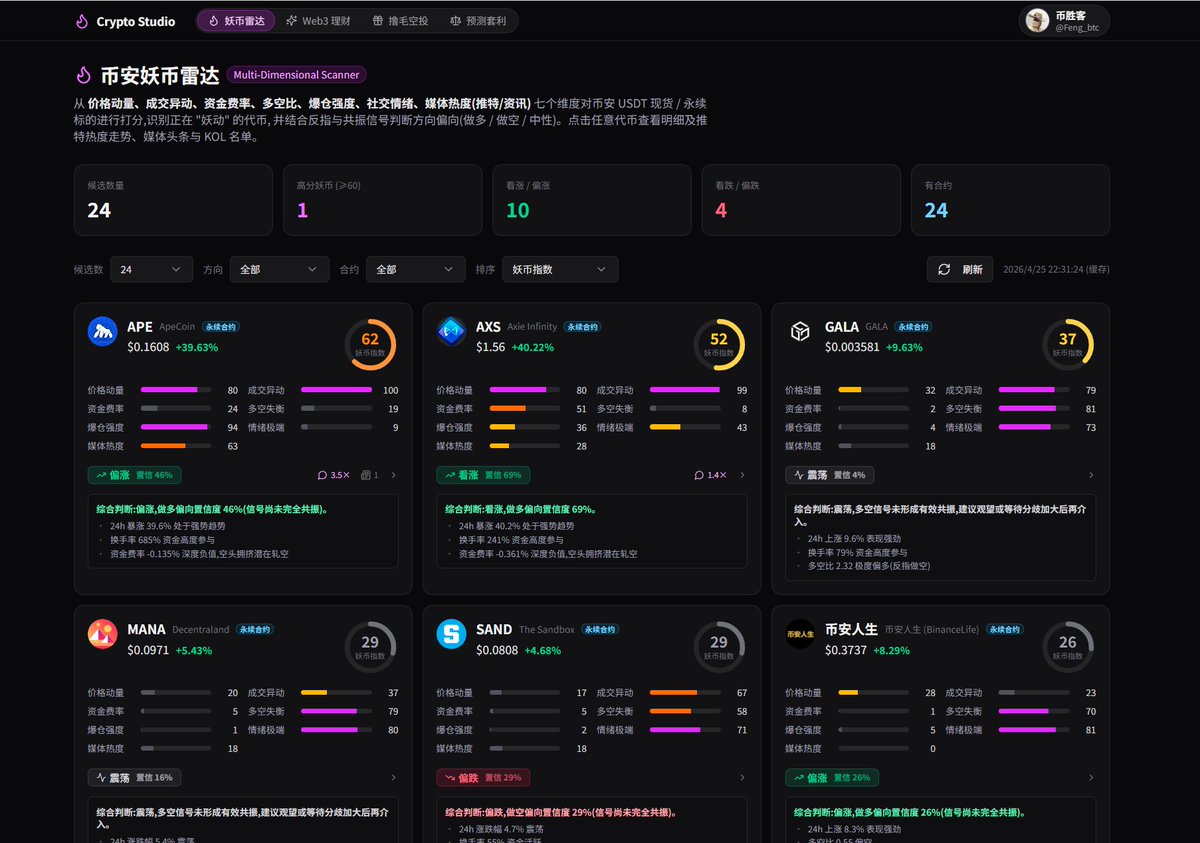Click the 候选数量 24 stat card
1200x843 pixels.
click(173, 200)
